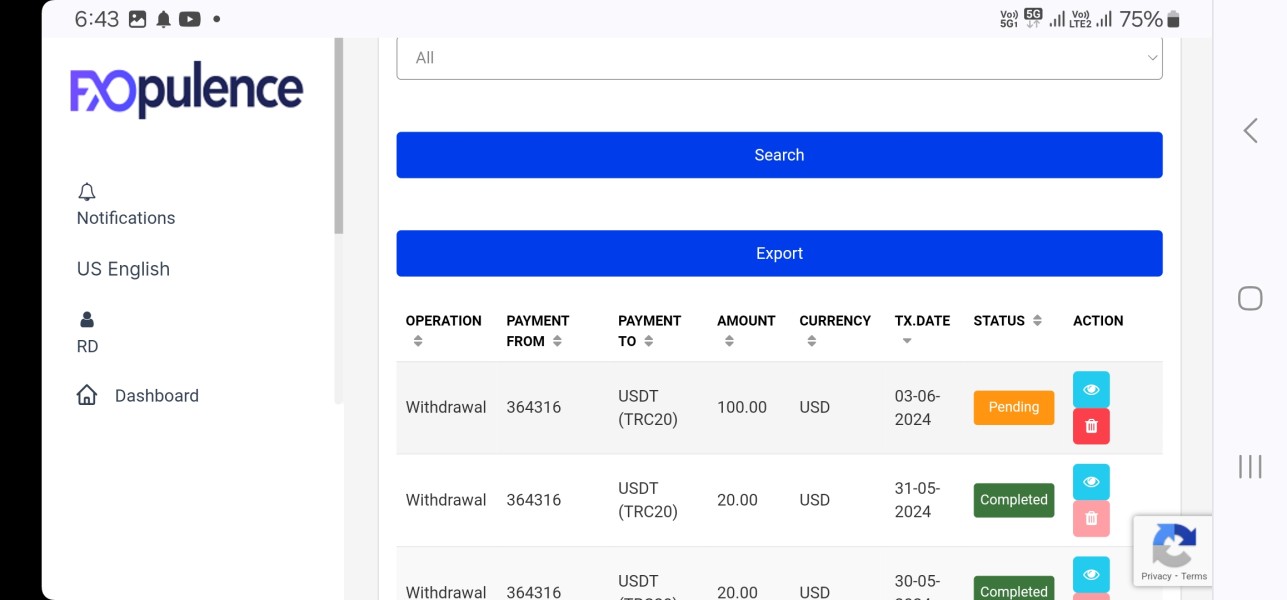
Task: Sort table by Amount column
Action: coord(729,341)
